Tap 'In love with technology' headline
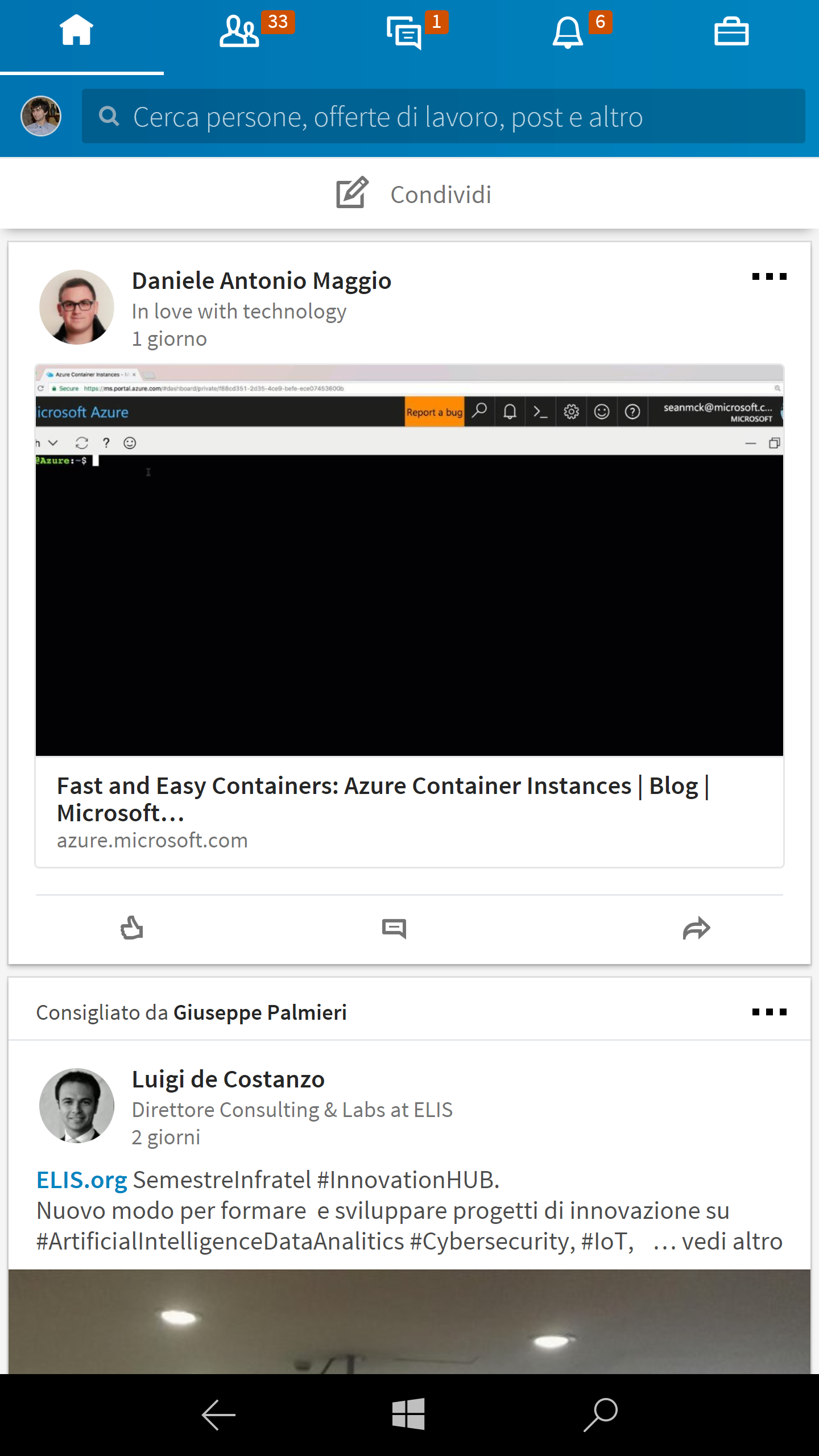 239,312
